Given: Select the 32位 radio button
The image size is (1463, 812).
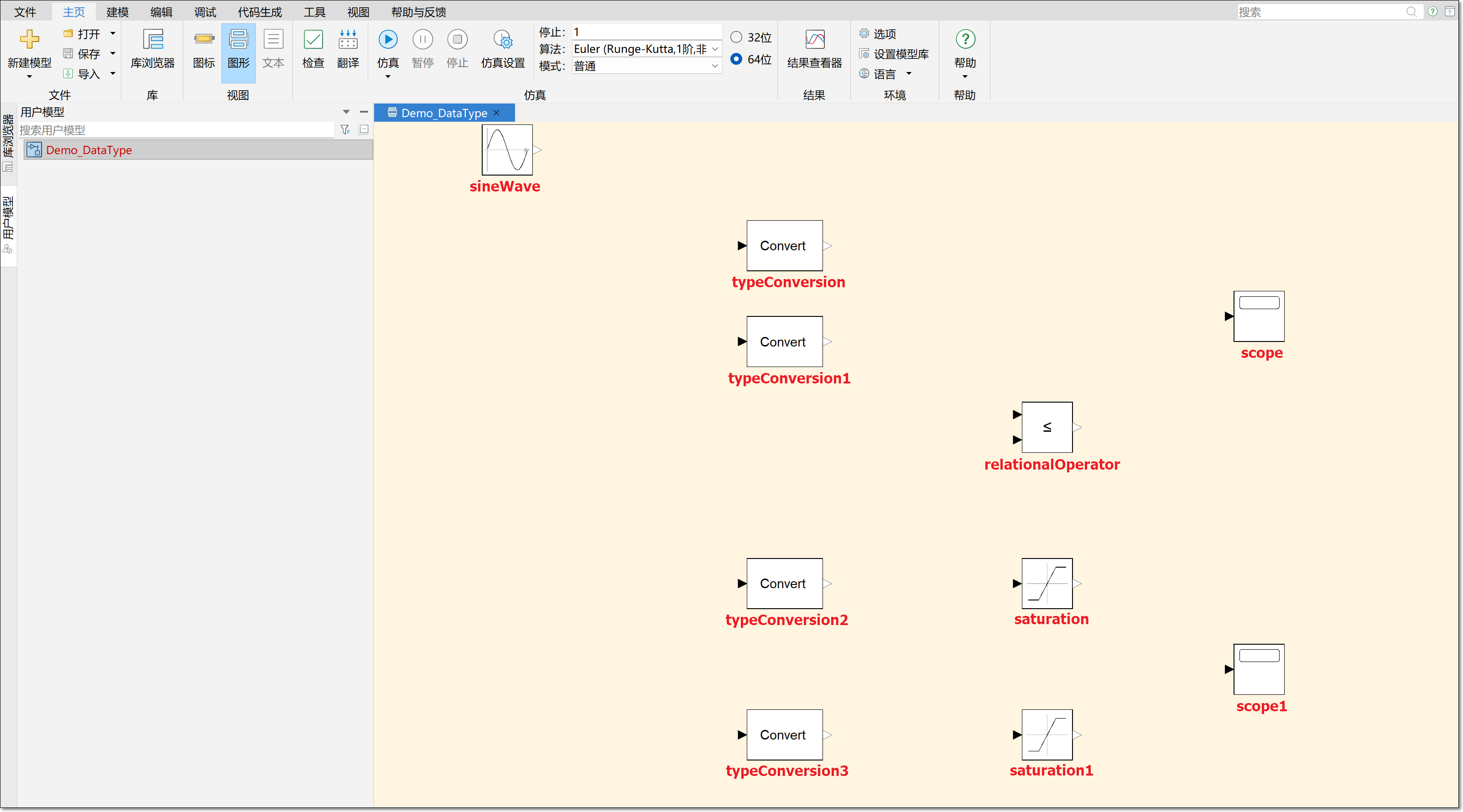Looking at the screenshot, I should click(736, 37).
